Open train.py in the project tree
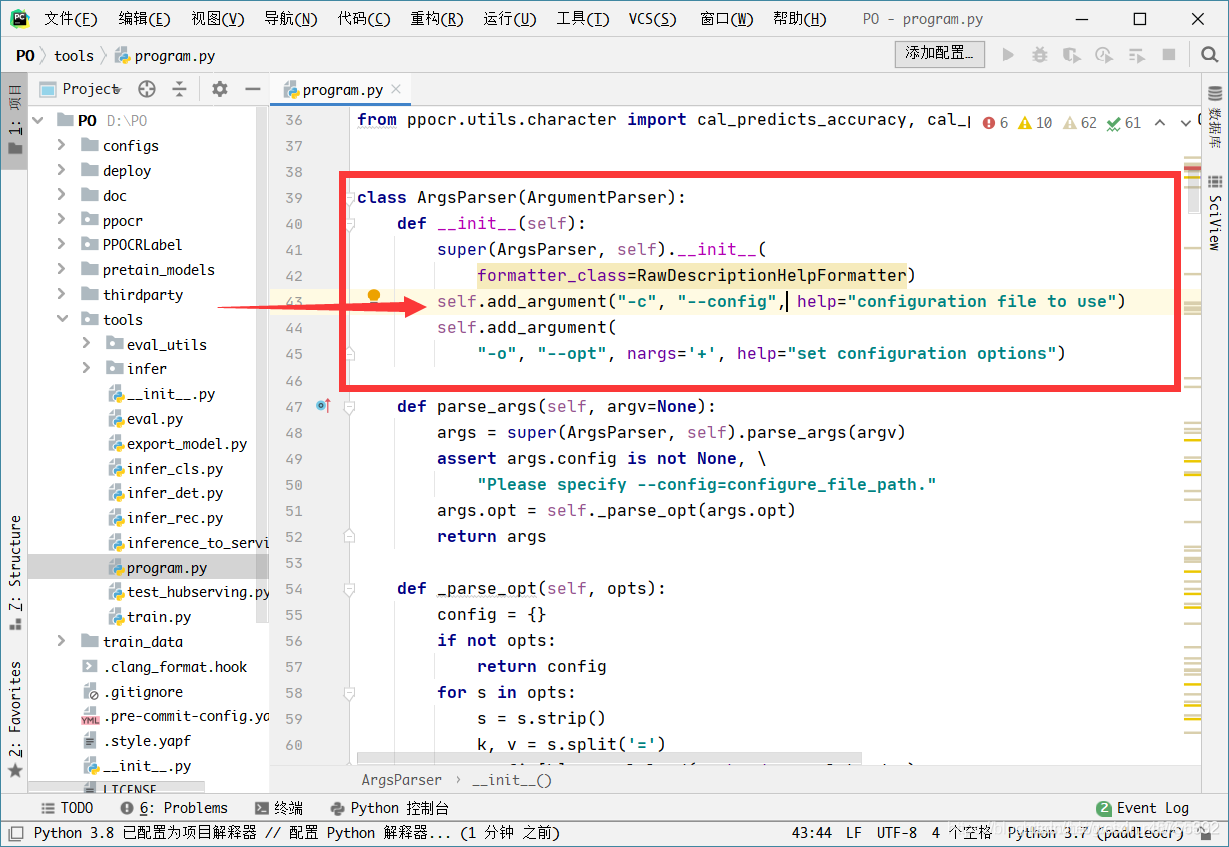 point(159,617)
